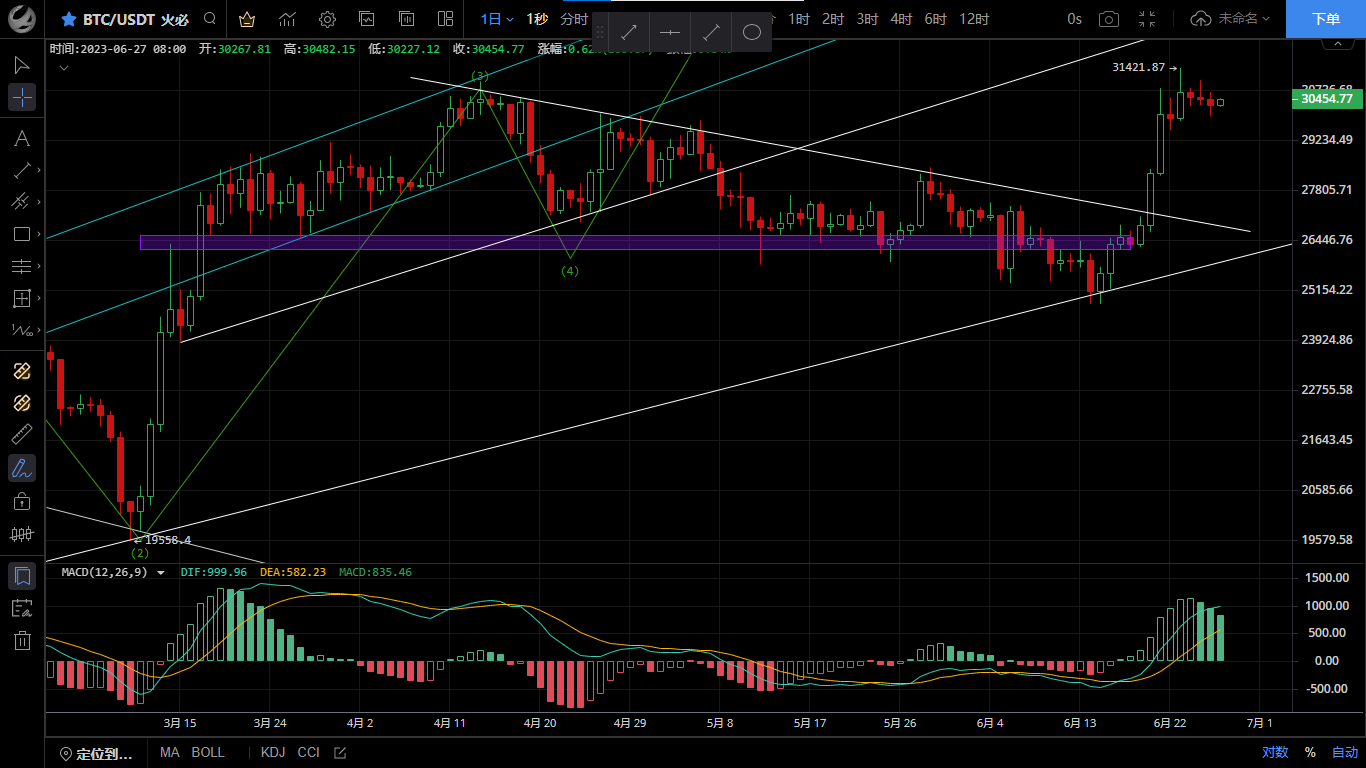This screenshot has height=768, width=1366.
Task: Click the camera screenshot icon
Action: coord(1108,19)
